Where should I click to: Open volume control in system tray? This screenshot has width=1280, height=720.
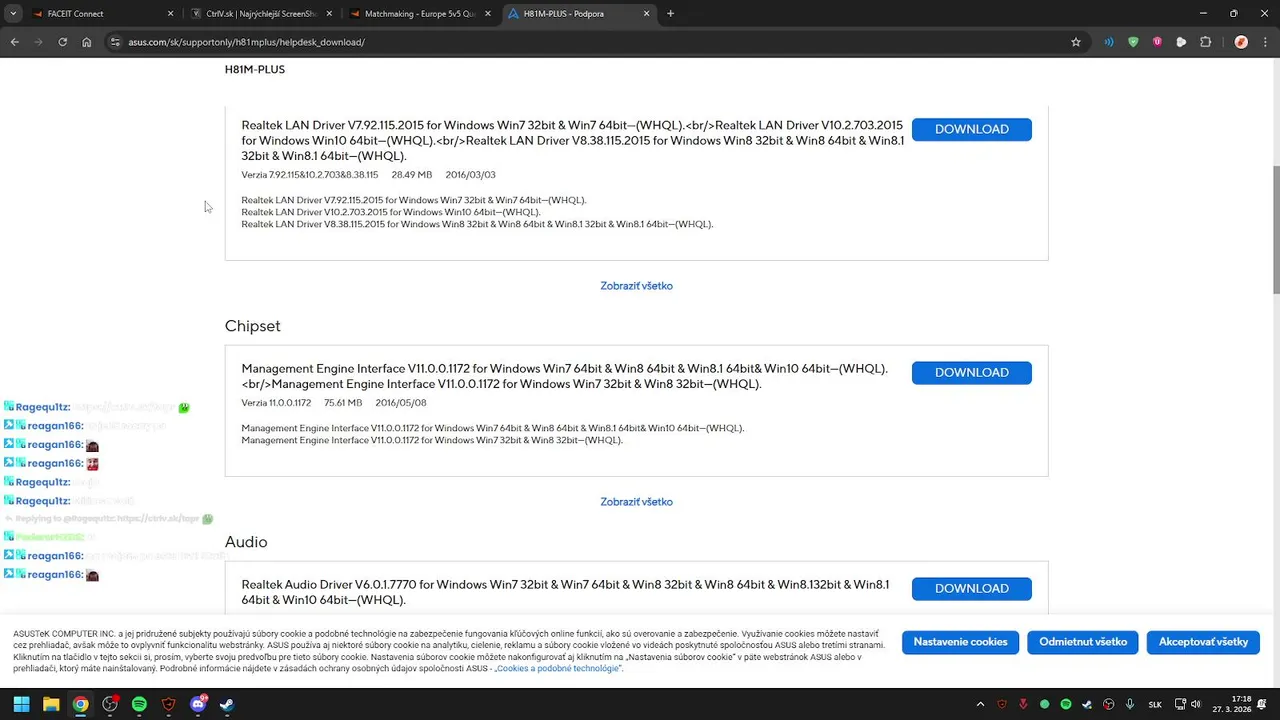pos(1195,704)
